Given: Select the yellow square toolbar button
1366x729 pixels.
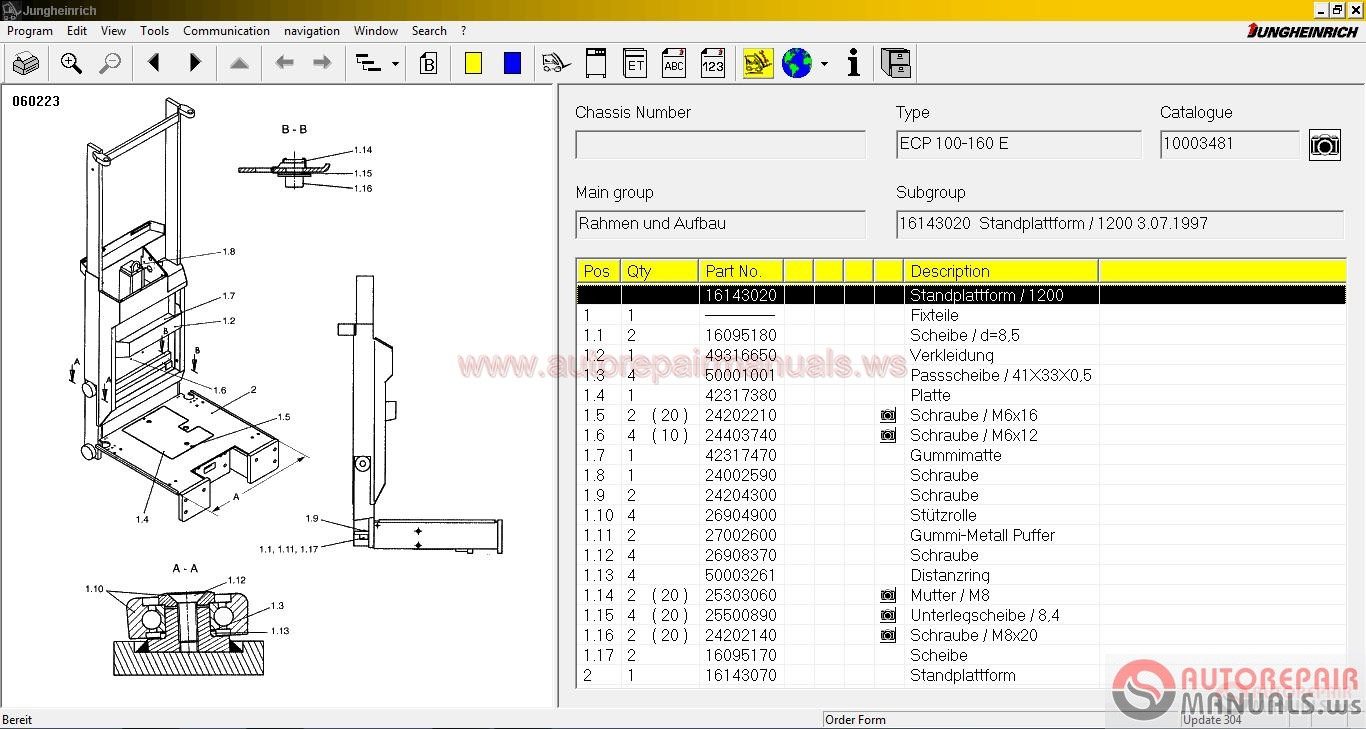Looking at the screenshot, I should [x=473, y=63].
